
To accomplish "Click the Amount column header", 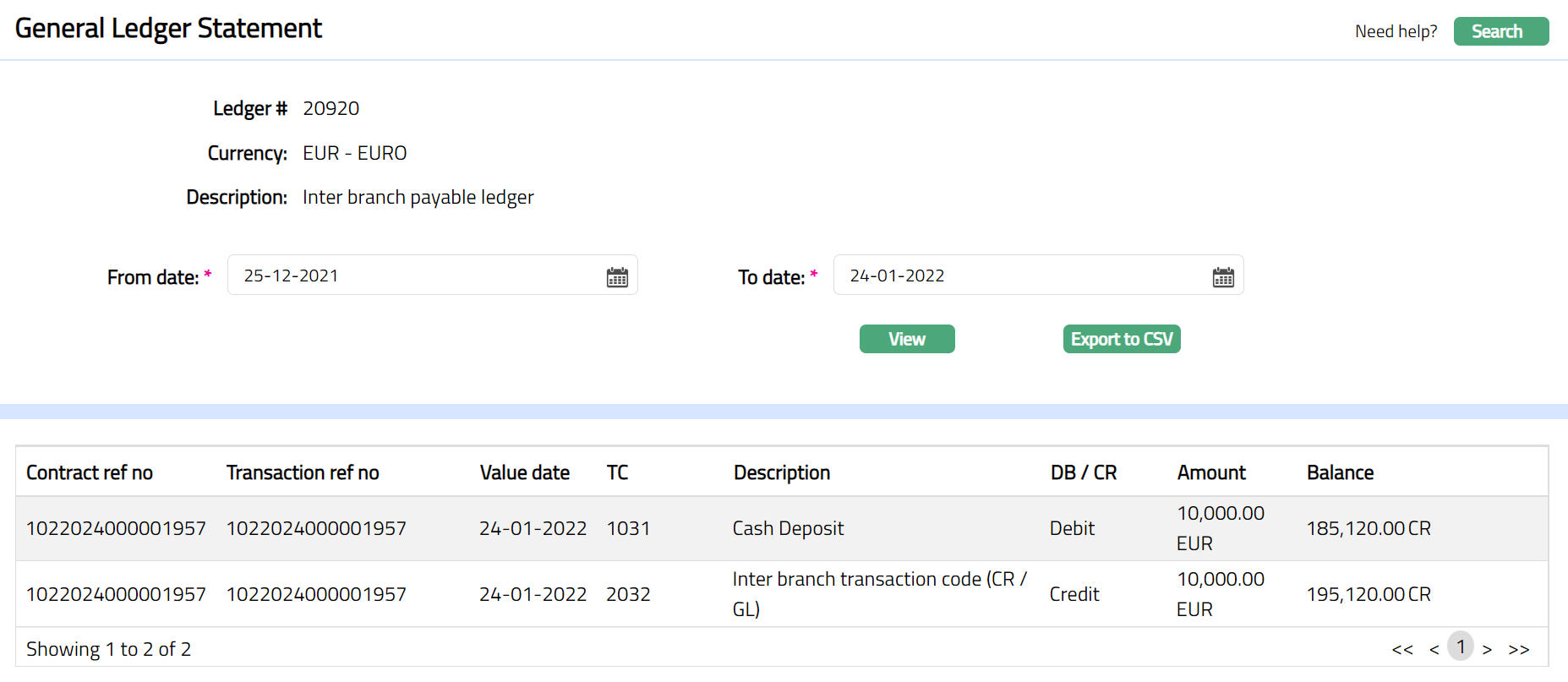I will (x=1210, y=472).
